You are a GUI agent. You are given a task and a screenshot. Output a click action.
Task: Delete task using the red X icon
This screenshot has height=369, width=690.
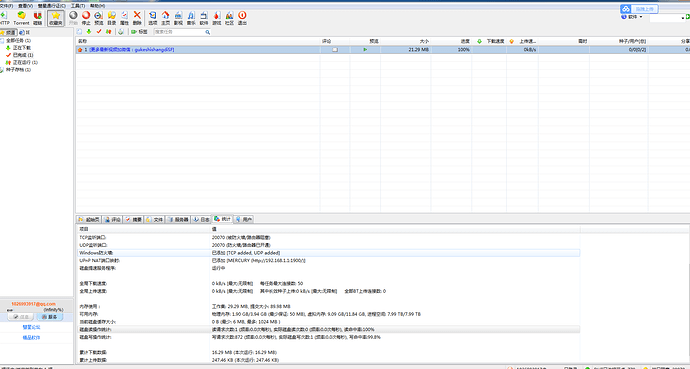137,18
